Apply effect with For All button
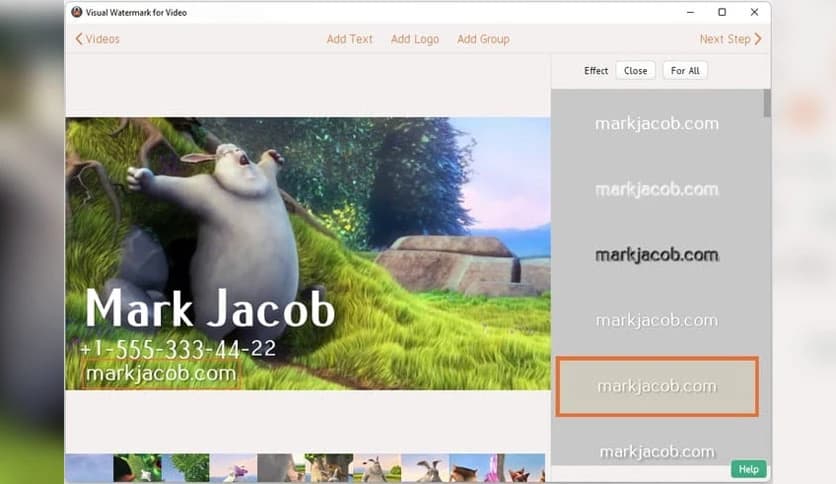Image resolution: width=836 pixels, height=484 pixels. click(x=685, y=70)
